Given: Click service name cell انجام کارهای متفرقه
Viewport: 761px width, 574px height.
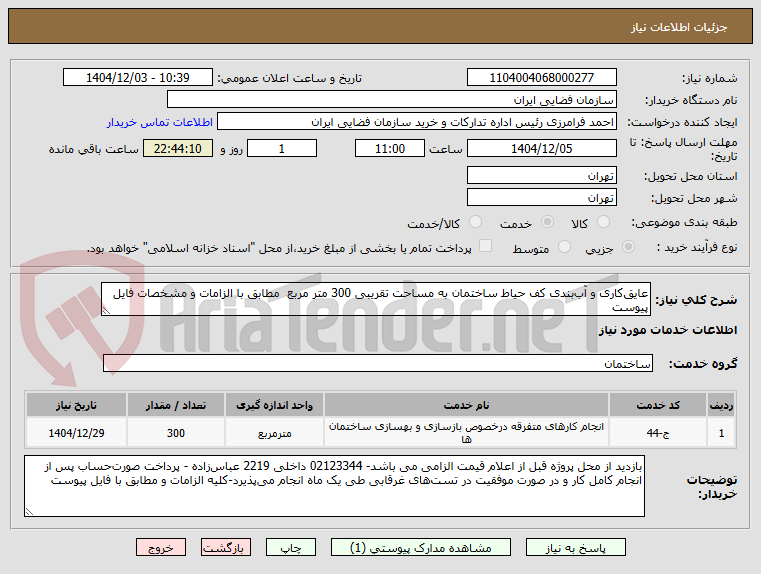Looking at the screenshot, I should click(x=466, y=433).
